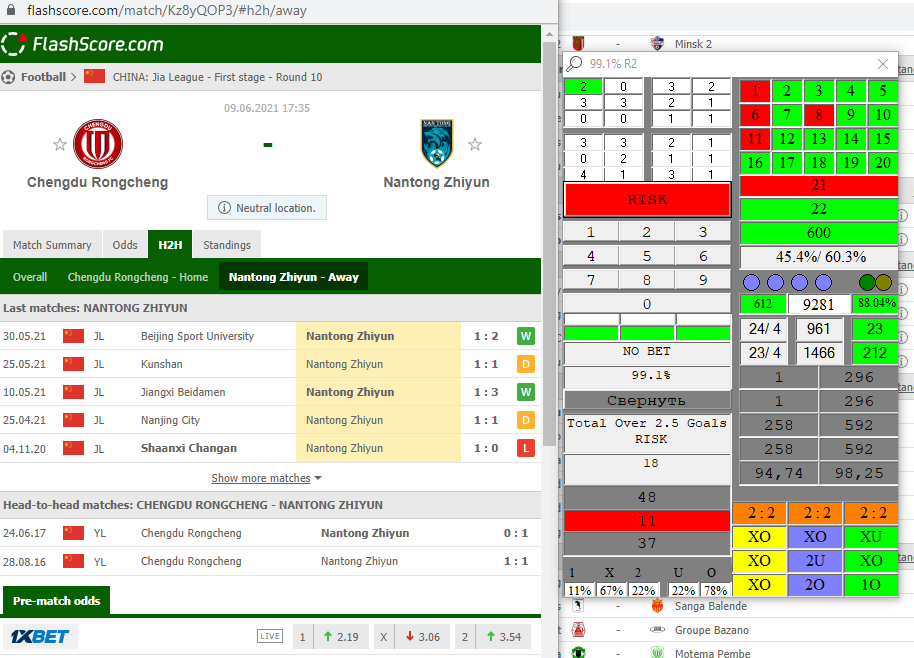The height and width of the screenshot is (658, 914).
Task: Click the green W badge for the 30.05.21 match
Action: 525,336
